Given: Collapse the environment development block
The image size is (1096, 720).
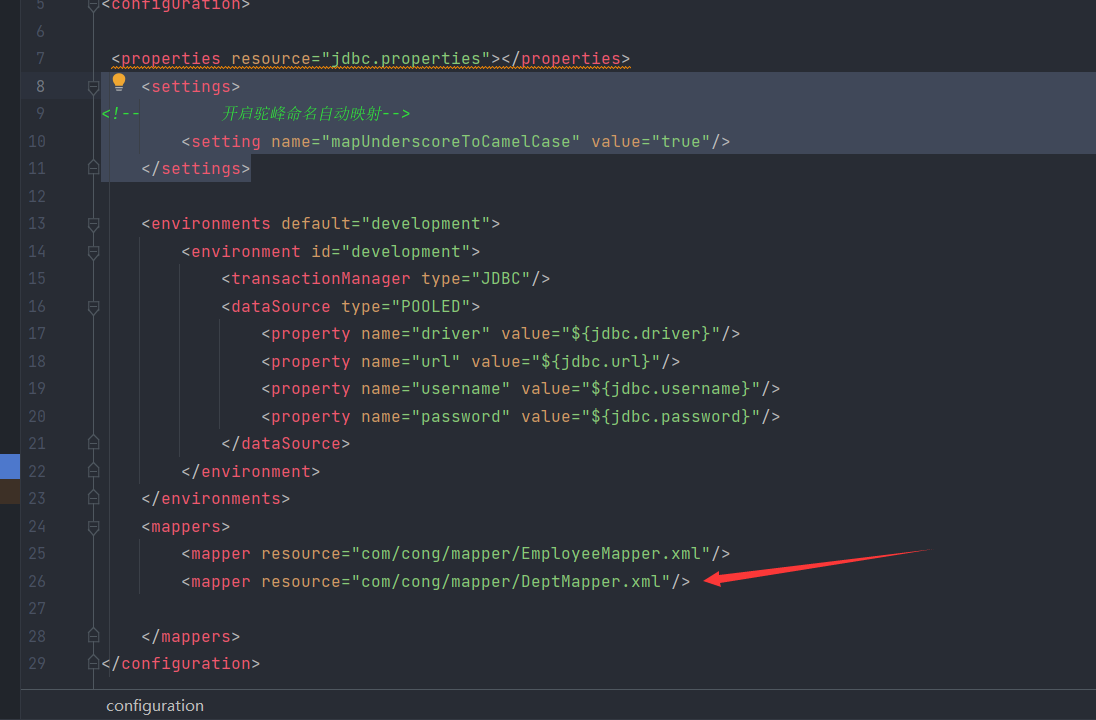Looking at the screenshot, I should click(x=94, y=252).
